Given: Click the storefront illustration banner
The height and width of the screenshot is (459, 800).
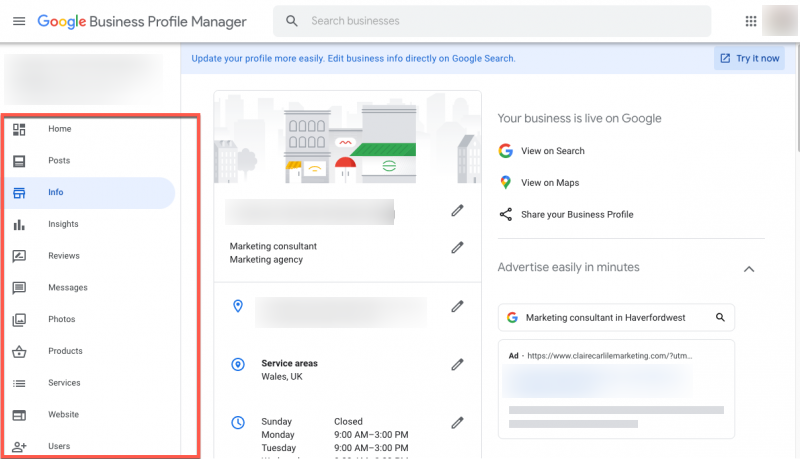Looking at the screenshot, I should (347, 137).
